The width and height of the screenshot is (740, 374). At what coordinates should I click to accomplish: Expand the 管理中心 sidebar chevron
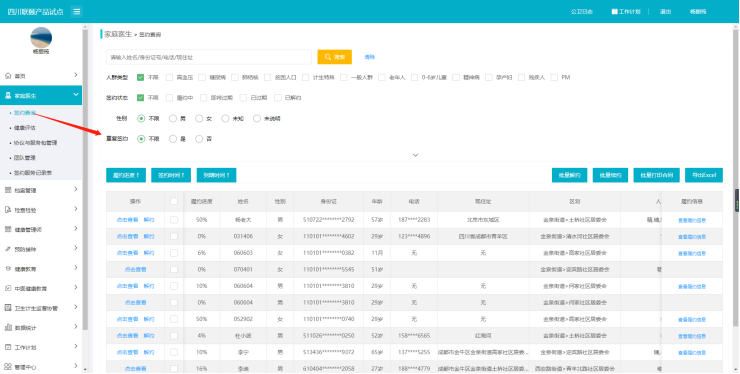pos(76,366)
